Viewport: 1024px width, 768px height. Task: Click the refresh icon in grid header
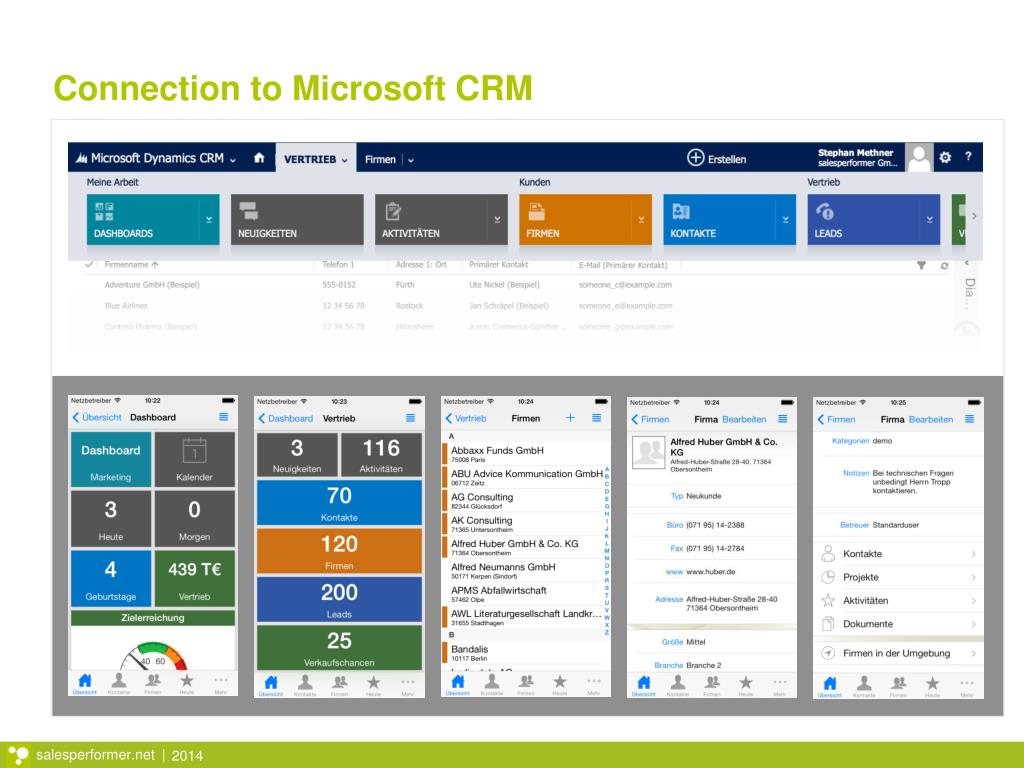[944, 265]
